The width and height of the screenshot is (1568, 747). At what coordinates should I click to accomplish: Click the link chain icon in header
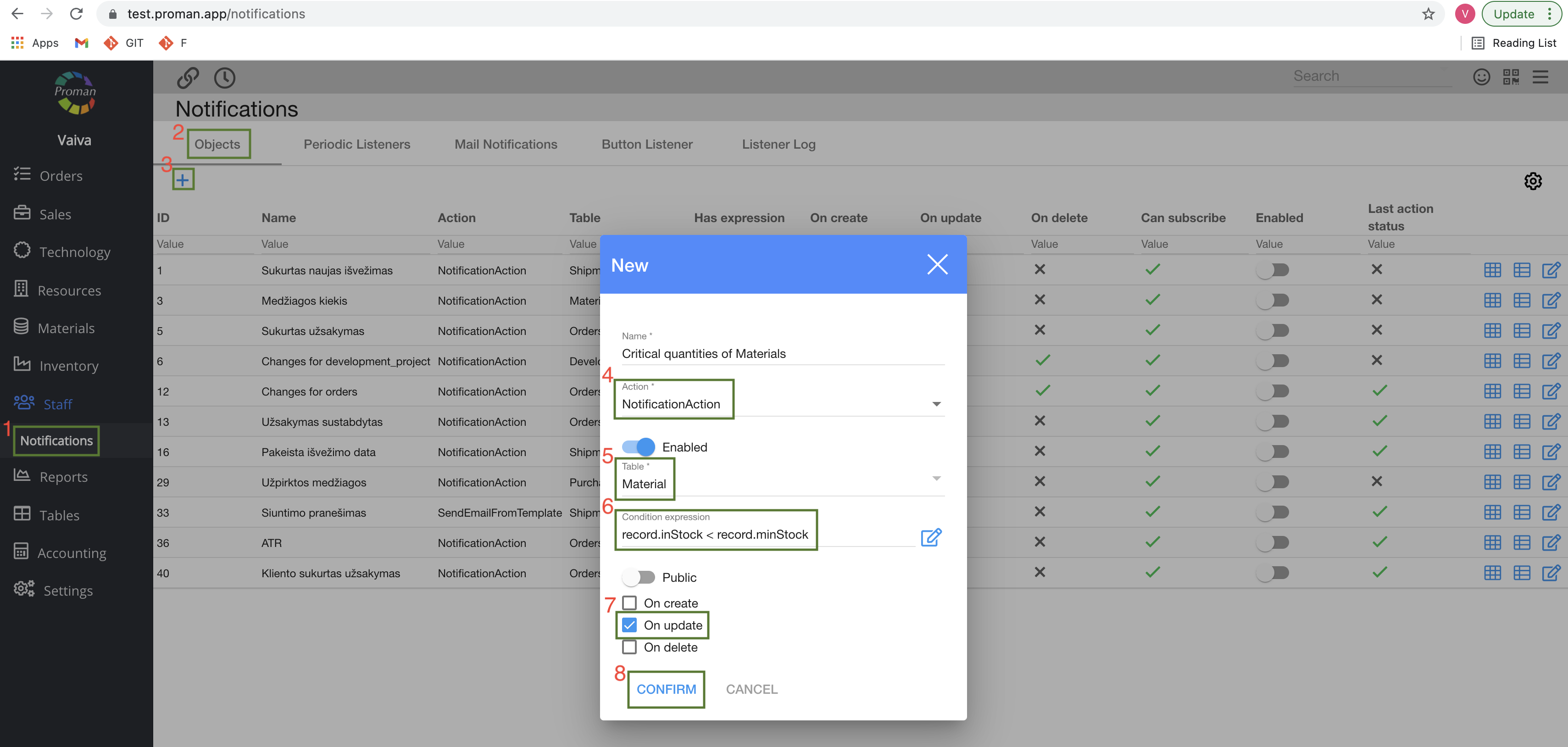coord(188,78)
